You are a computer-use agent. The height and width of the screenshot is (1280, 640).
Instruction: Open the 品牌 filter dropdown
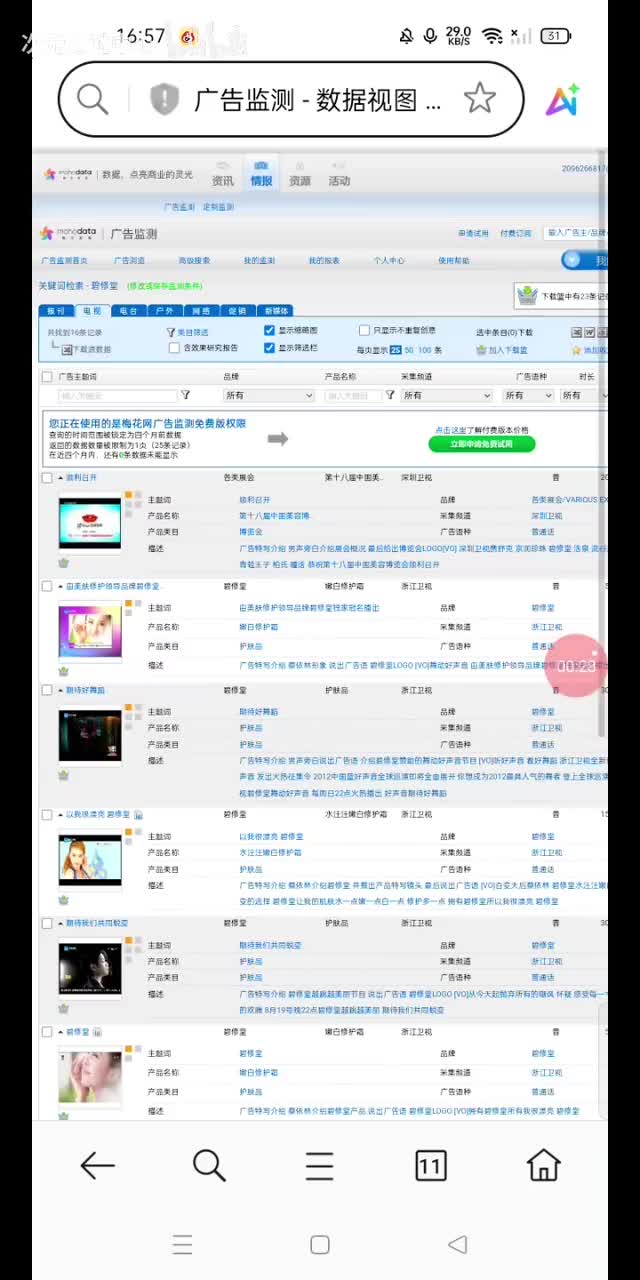coord(268,395)
